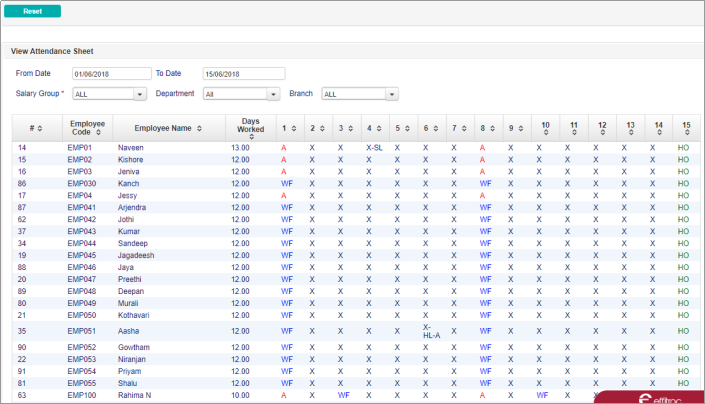Select employee name Kothavari
705x404 pixels.
(134, 315)
